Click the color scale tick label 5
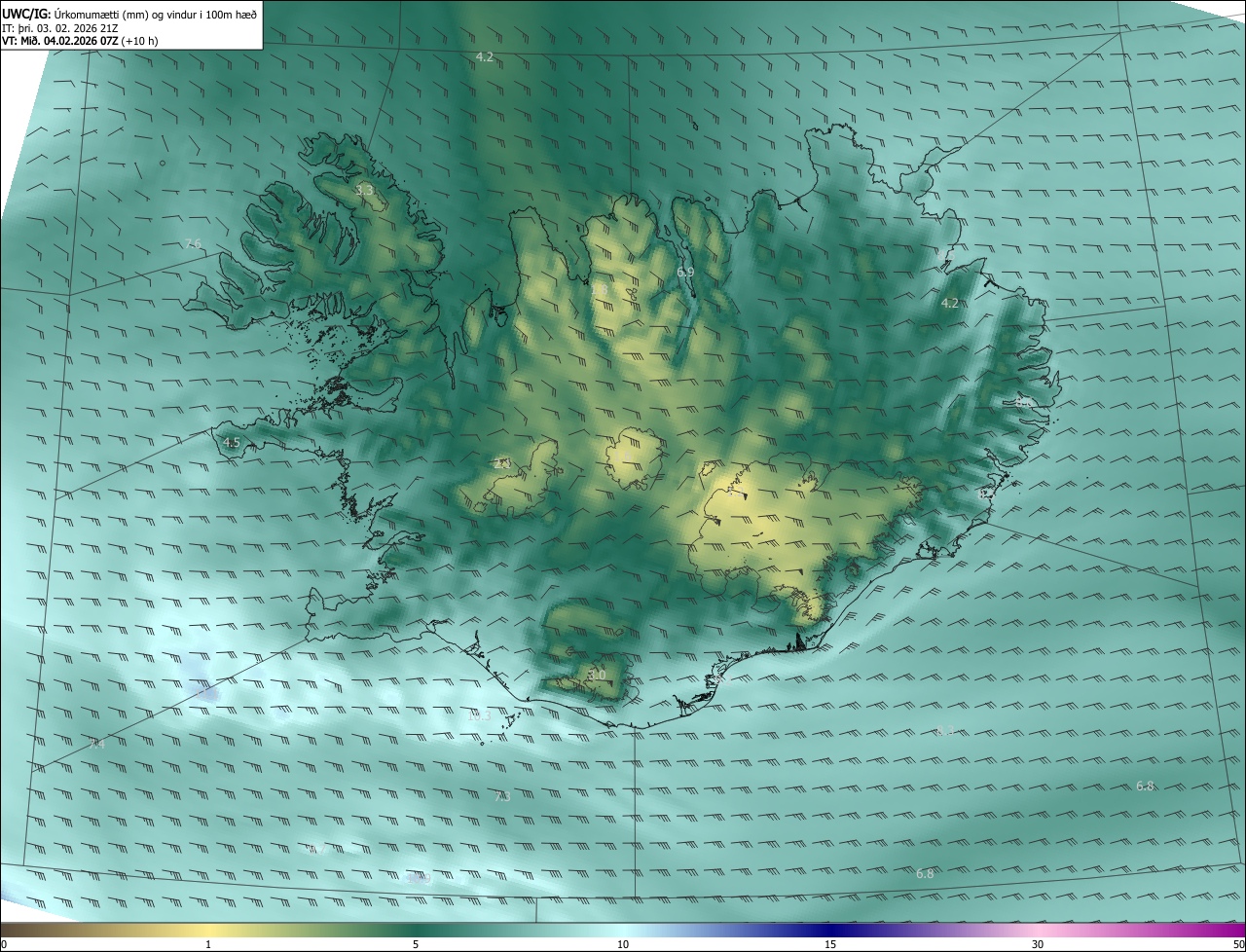The image size is (1246, 952). tap(416, 944)
